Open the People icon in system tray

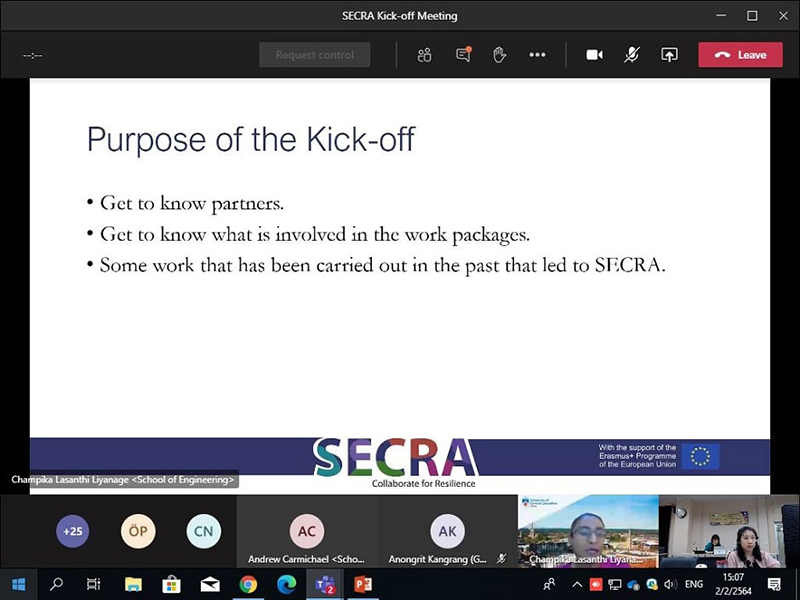(x=549, y=584)
